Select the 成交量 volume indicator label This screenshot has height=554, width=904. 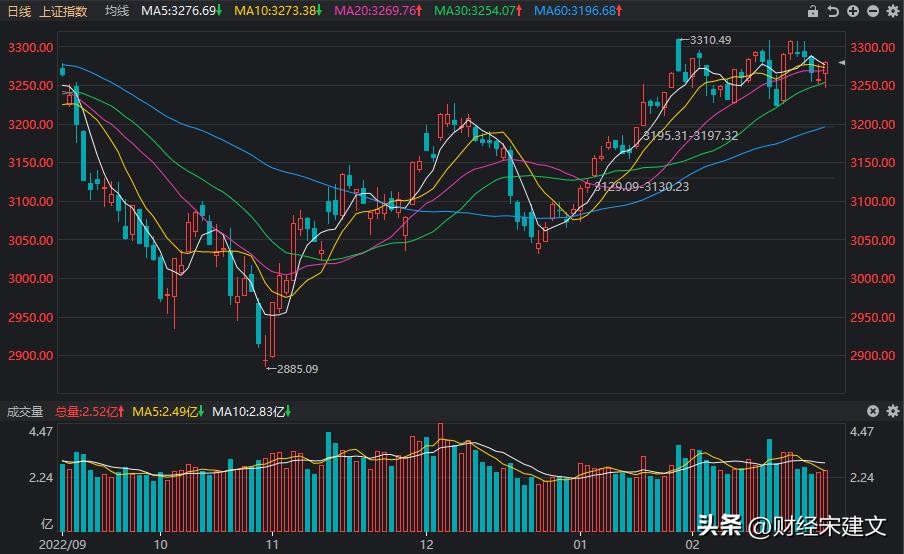click(25, 411)
